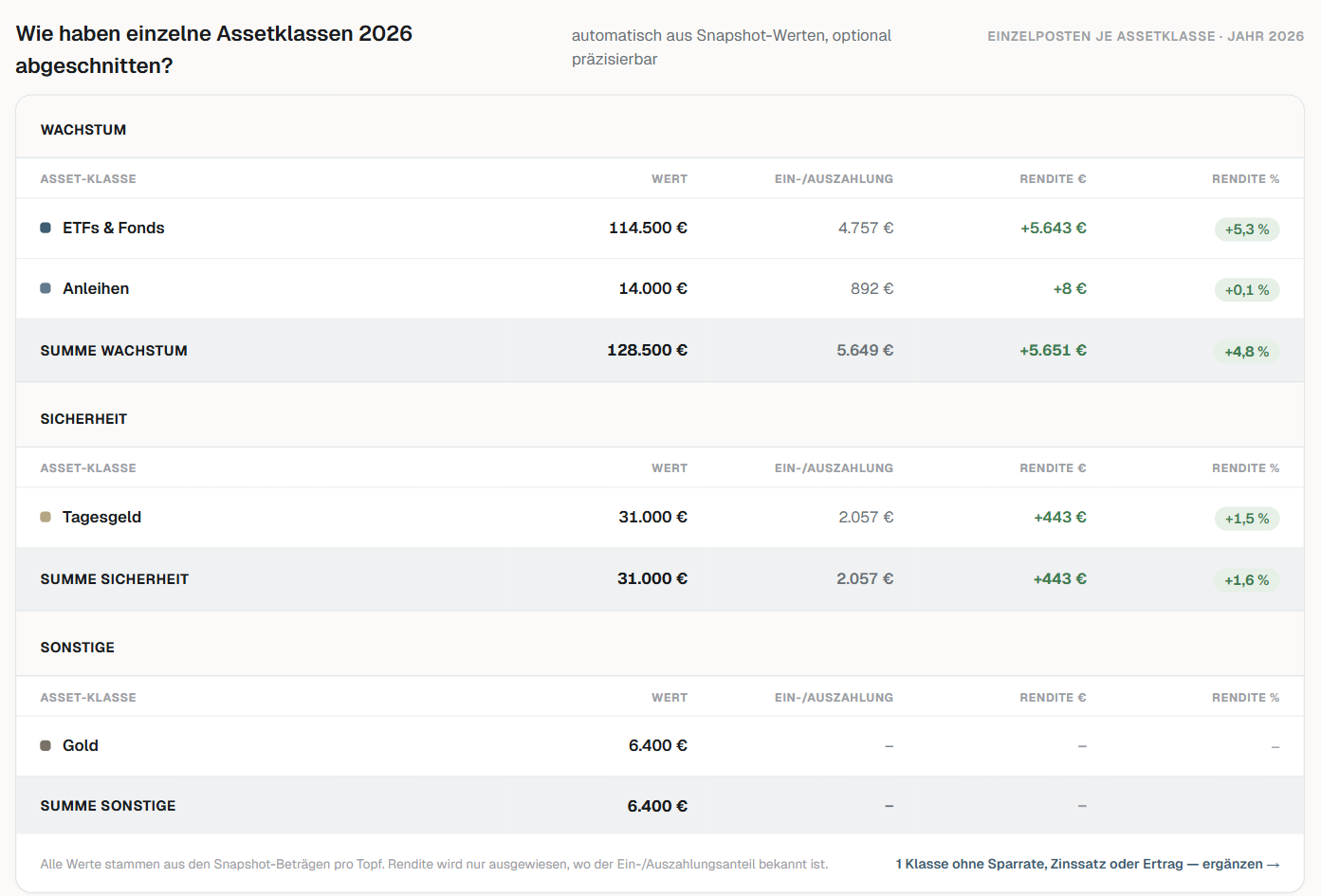Screen dimensions: 1321x896
Task: Click the 14.000 € value cell
Action: click(652, 288)
